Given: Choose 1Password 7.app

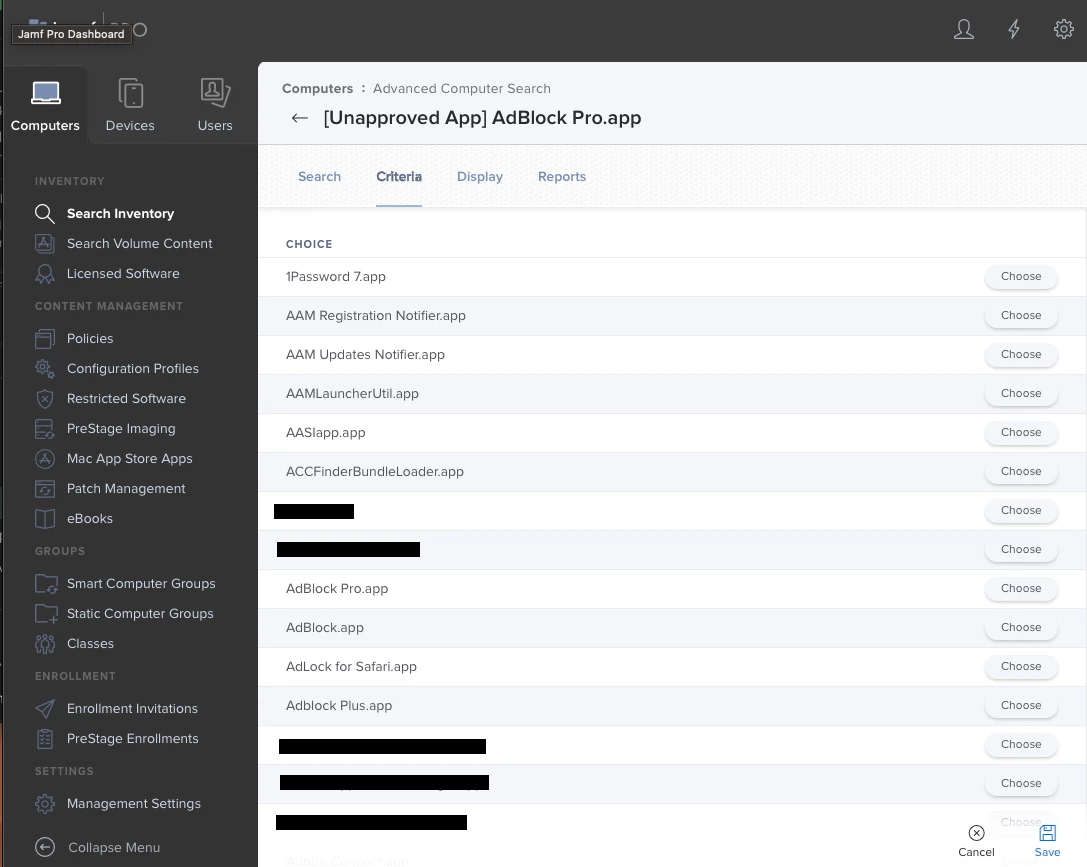Looking at the screenshot, I should (x=1020, y=277).
